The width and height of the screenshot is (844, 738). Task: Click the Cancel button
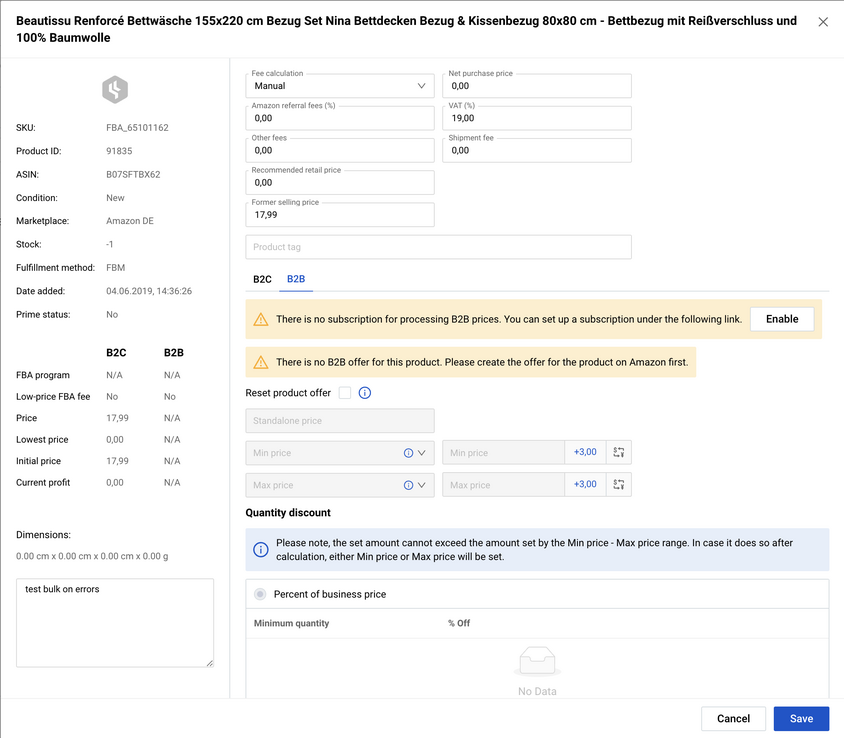click(x=733, y=719)
